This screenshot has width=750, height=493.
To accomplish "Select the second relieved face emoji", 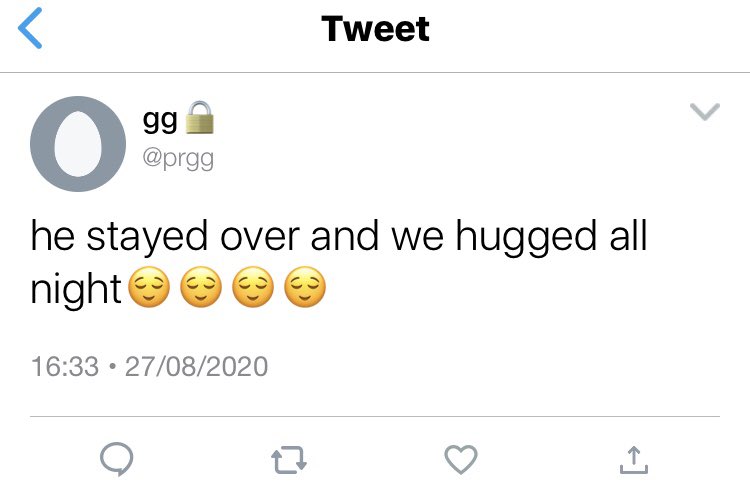I will (x=201, y=287).
